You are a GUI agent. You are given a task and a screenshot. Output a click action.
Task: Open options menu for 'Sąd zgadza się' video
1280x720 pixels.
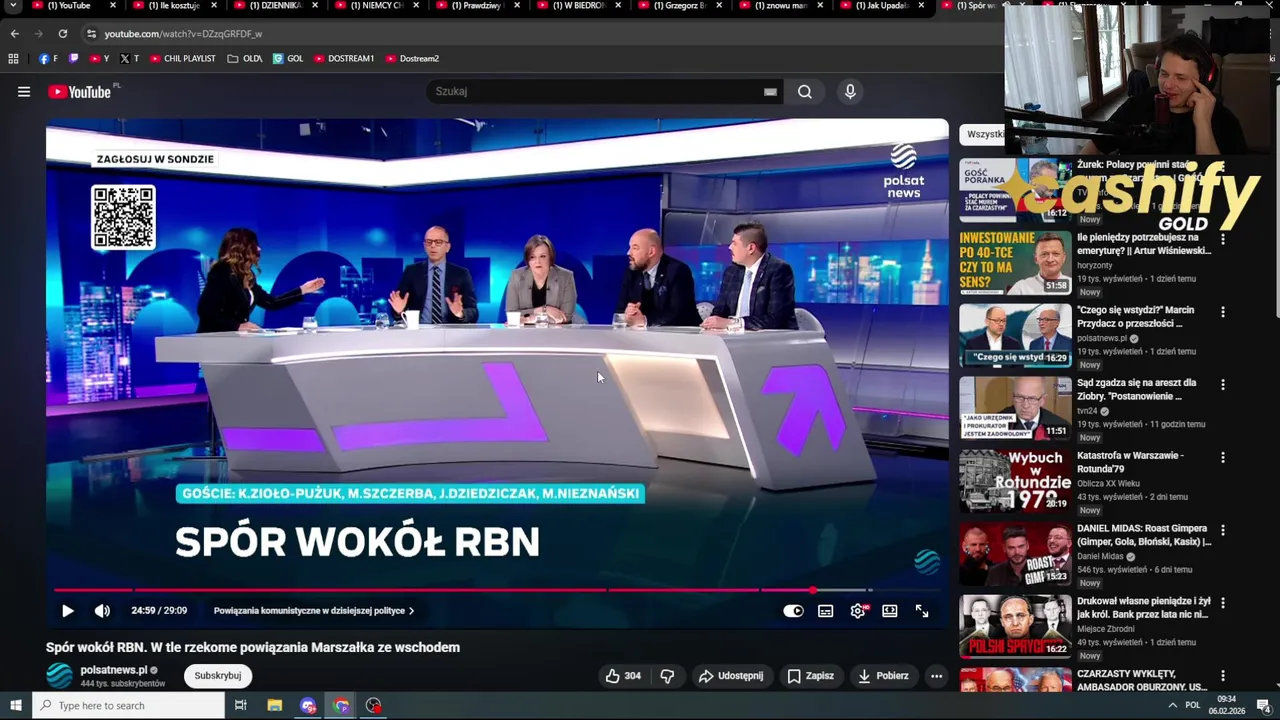click(x=1222, y=385)
